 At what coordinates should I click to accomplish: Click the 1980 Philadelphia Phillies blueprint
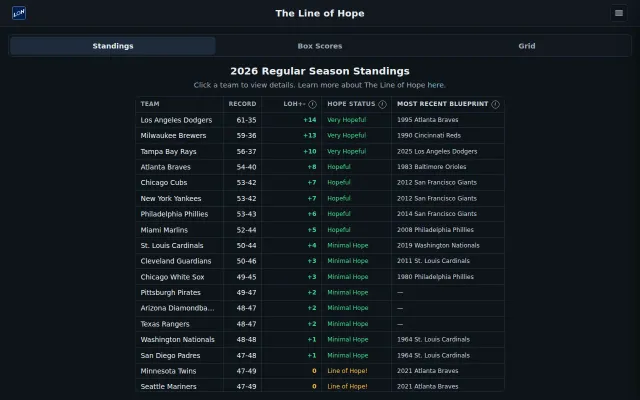point(435,277)
